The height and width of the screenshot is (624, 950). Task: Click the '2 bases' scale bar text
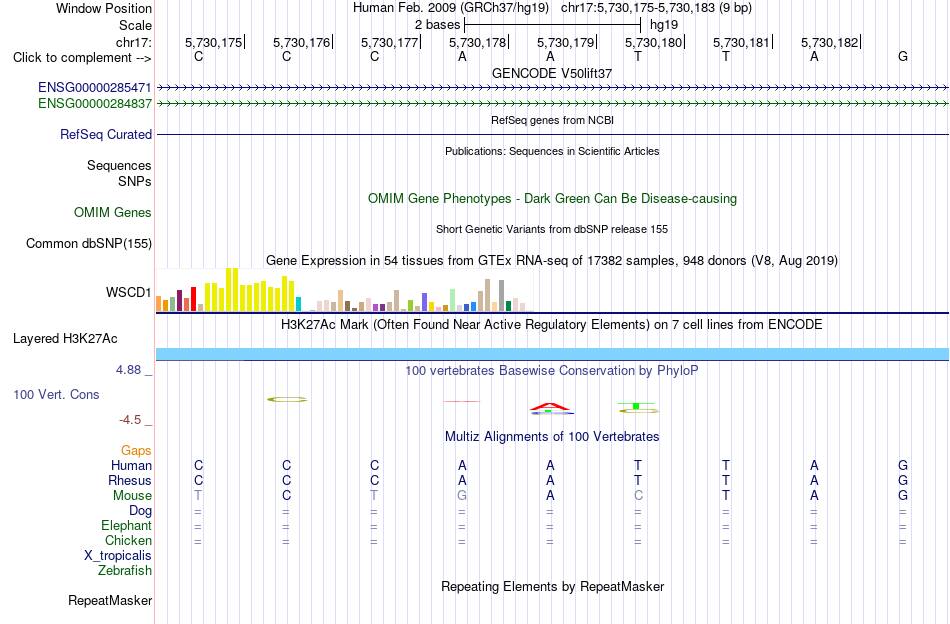tap(437, 25)
